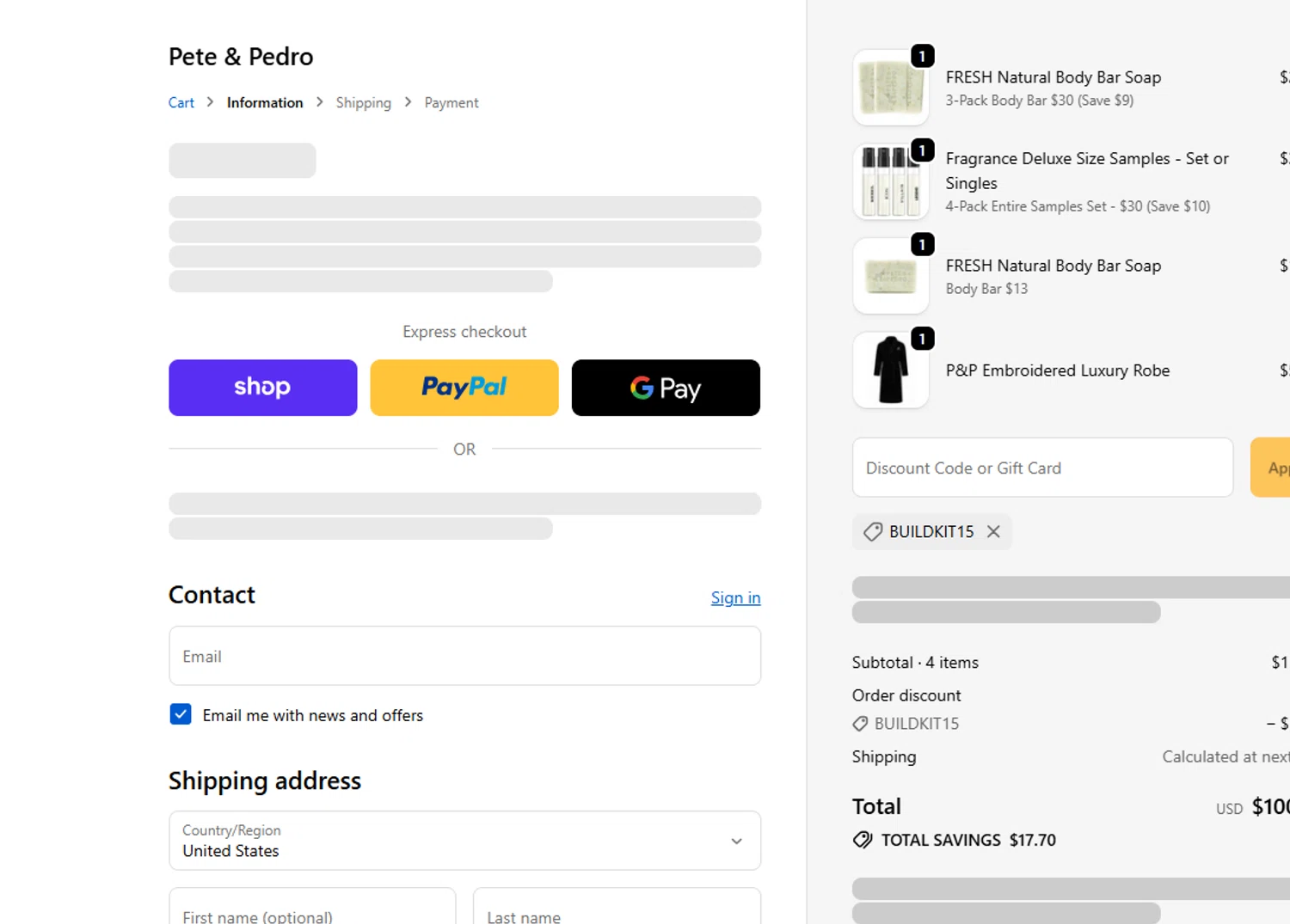Apply the discount code with Apply button
The height and width of the screenshot is (924, 1290).
click(x=1270, y=468)
